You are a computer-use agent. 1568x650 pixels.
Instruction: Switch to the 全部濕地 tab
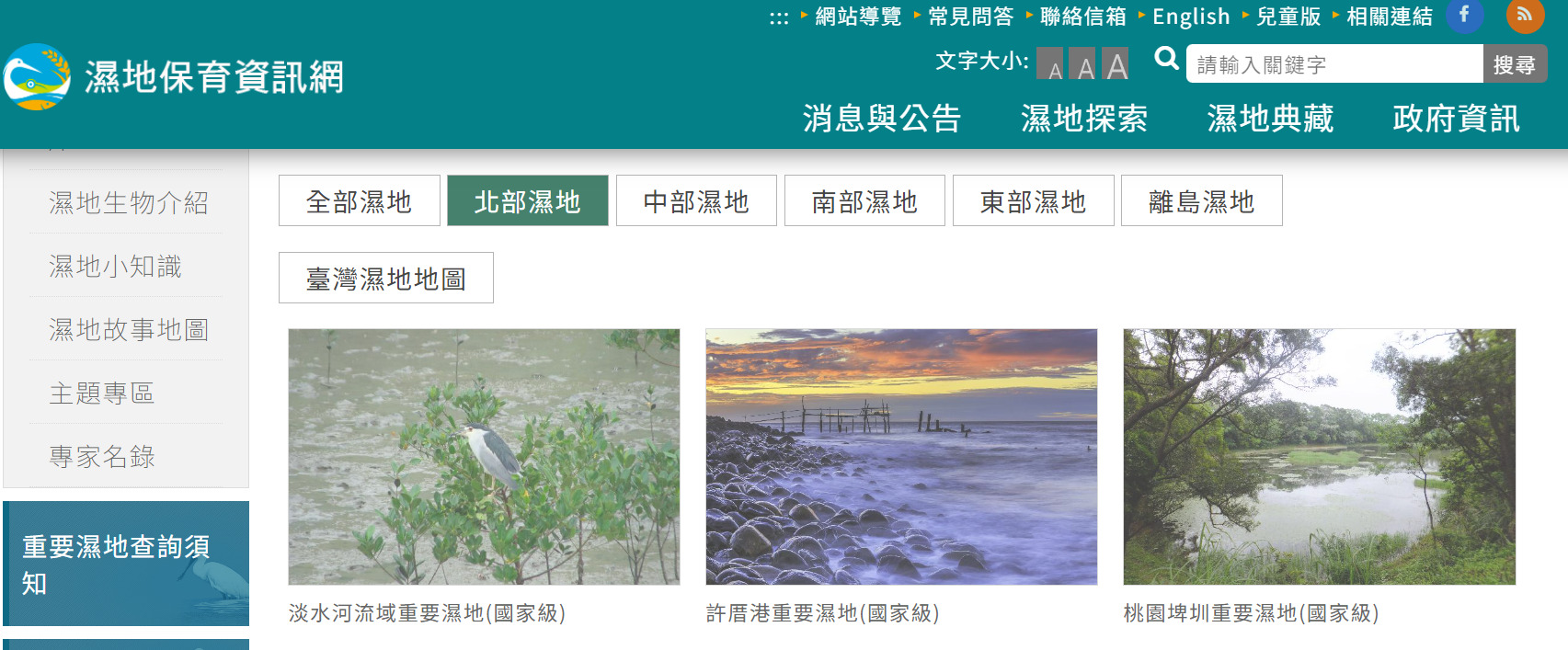tap(359, 200)
